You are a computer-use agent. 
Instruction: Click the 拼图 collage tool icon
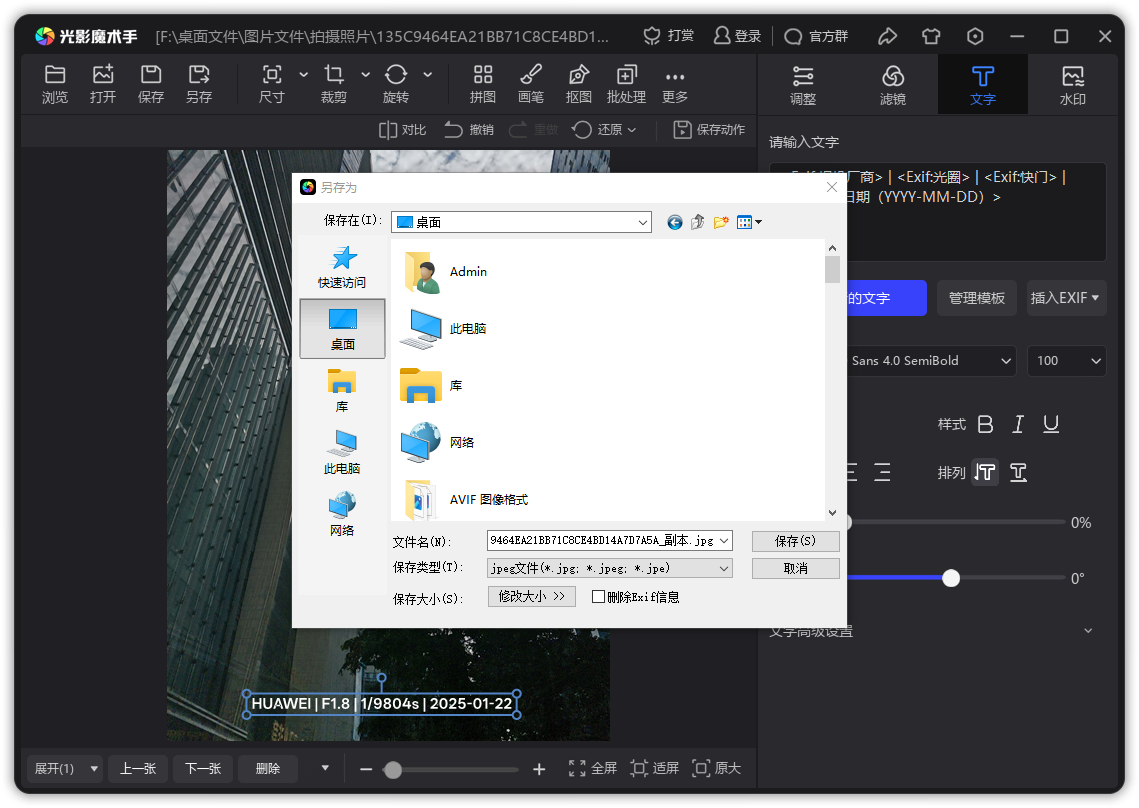click(483, 75)
